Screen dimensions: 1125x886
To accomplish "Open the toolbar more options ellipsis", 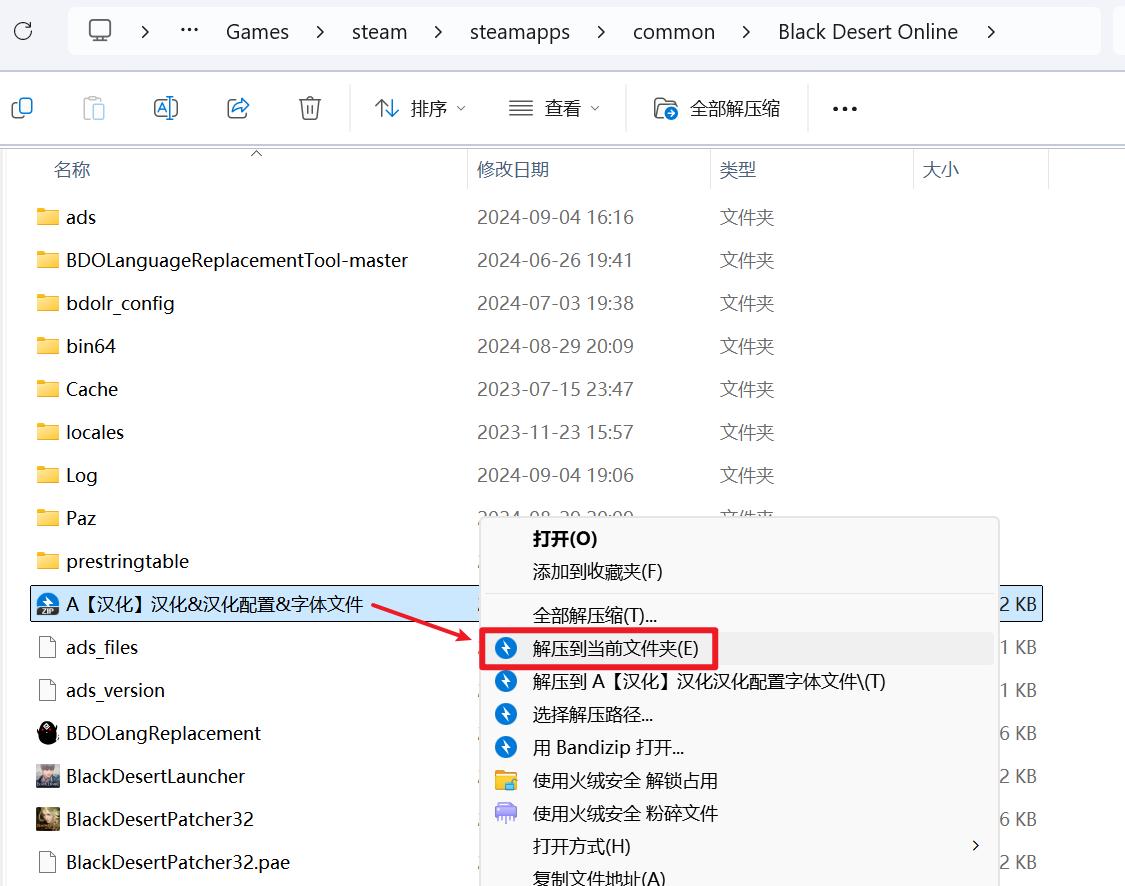I will coord(844,109).
